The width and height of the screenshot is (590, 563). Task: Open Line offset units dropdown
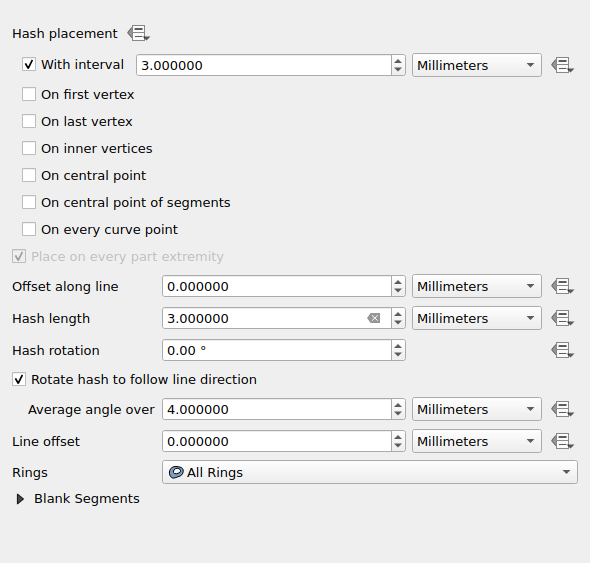pyautogui.click(x=477, y=441)
